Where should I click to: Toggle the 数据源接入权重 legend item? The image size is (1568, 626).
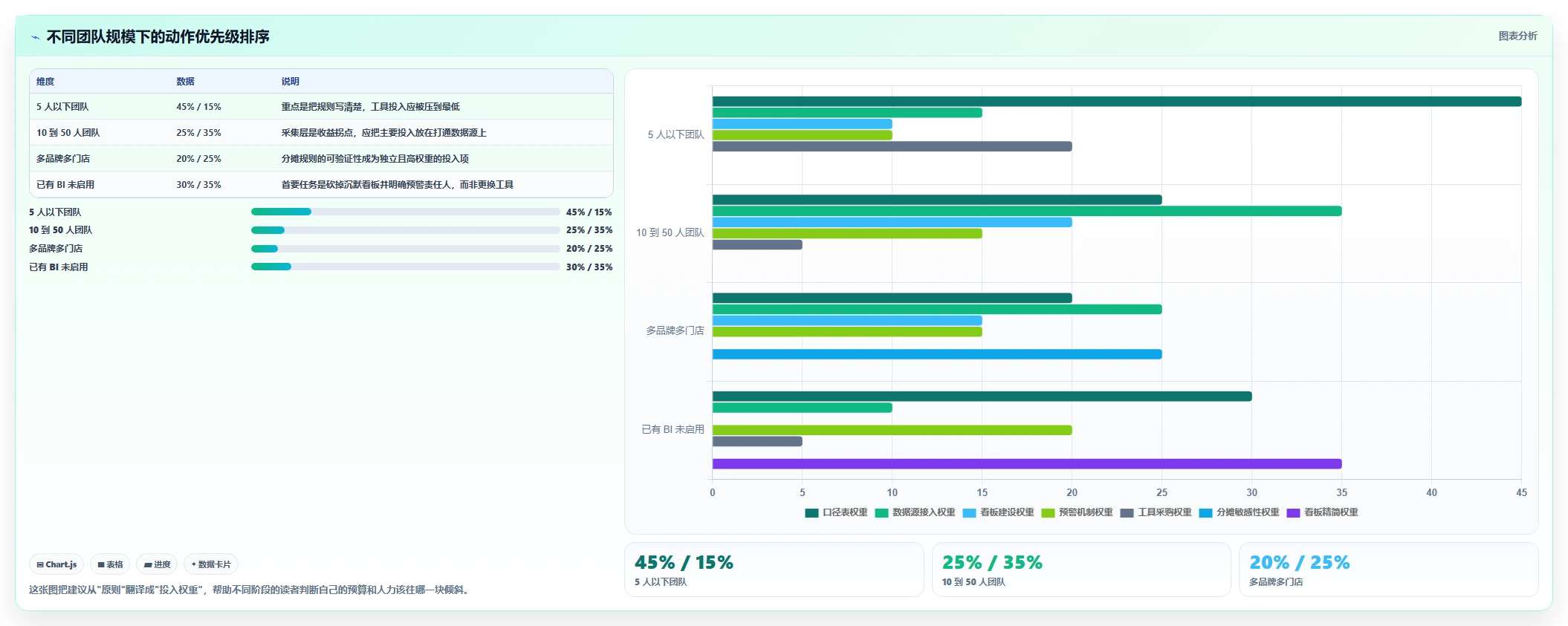pyautogui.click(x=915, y=512)
